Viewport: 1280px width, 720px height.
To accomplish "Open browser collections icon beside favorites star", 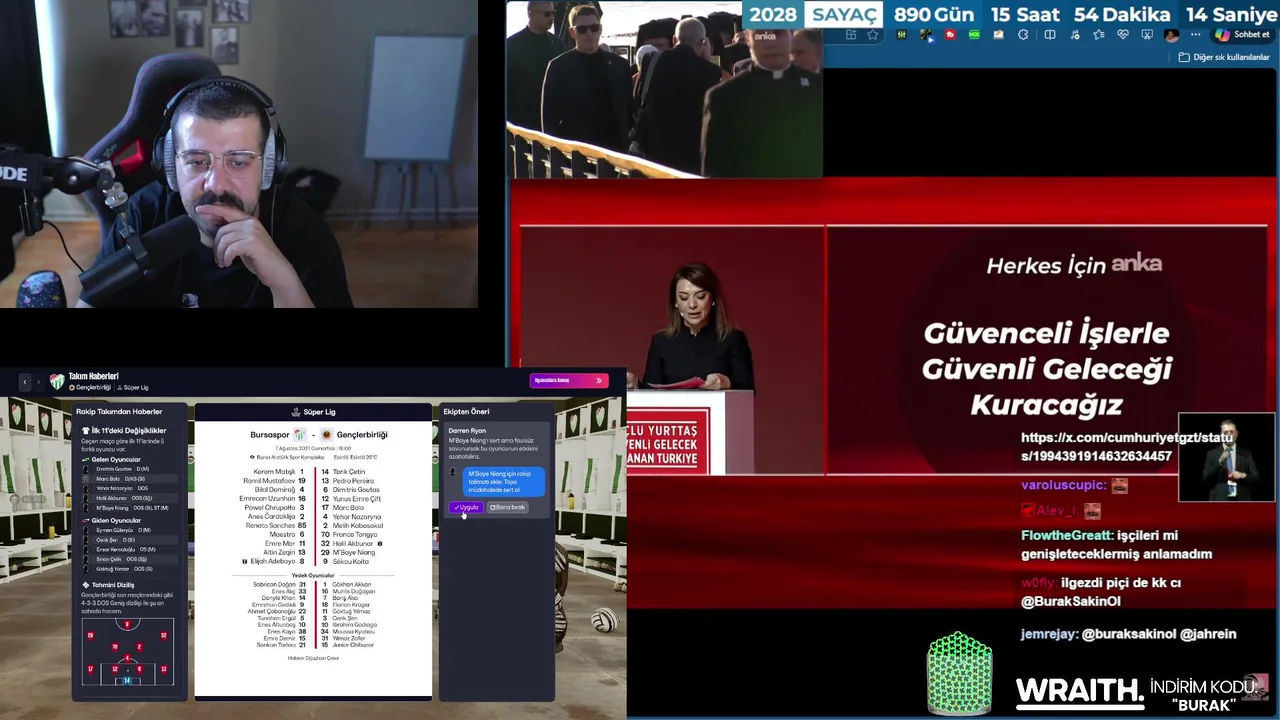I will click(851, 35).
